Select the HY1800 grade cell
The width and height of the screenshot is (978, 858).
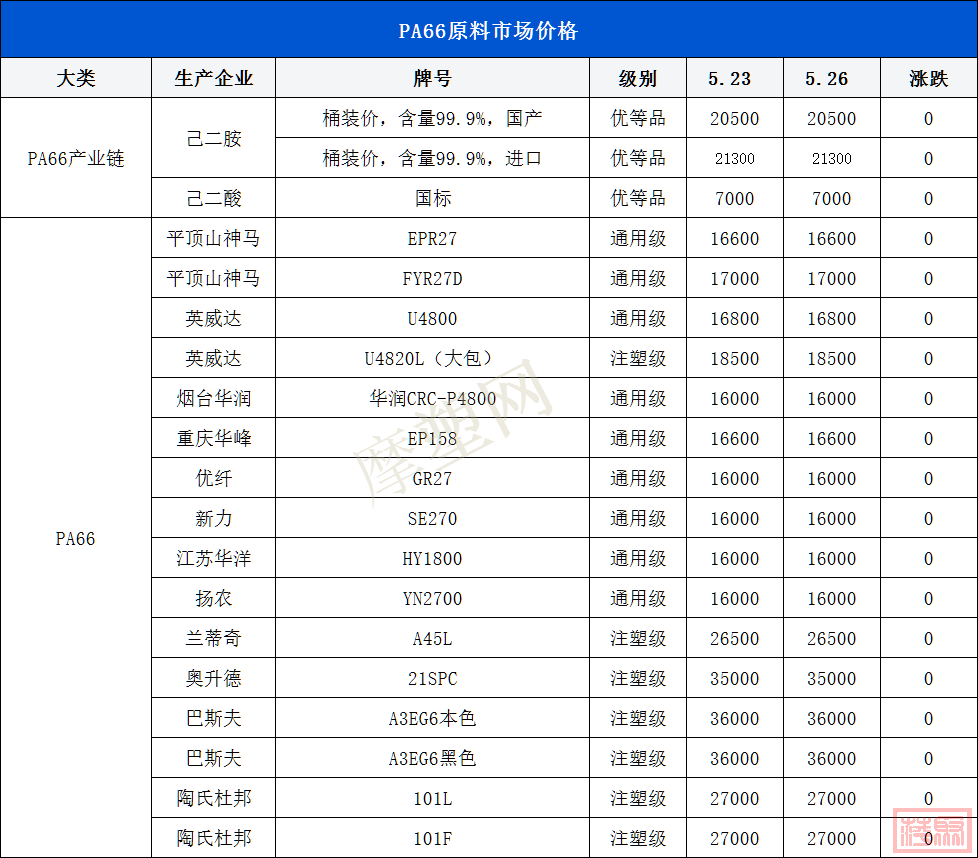(432, 558)
